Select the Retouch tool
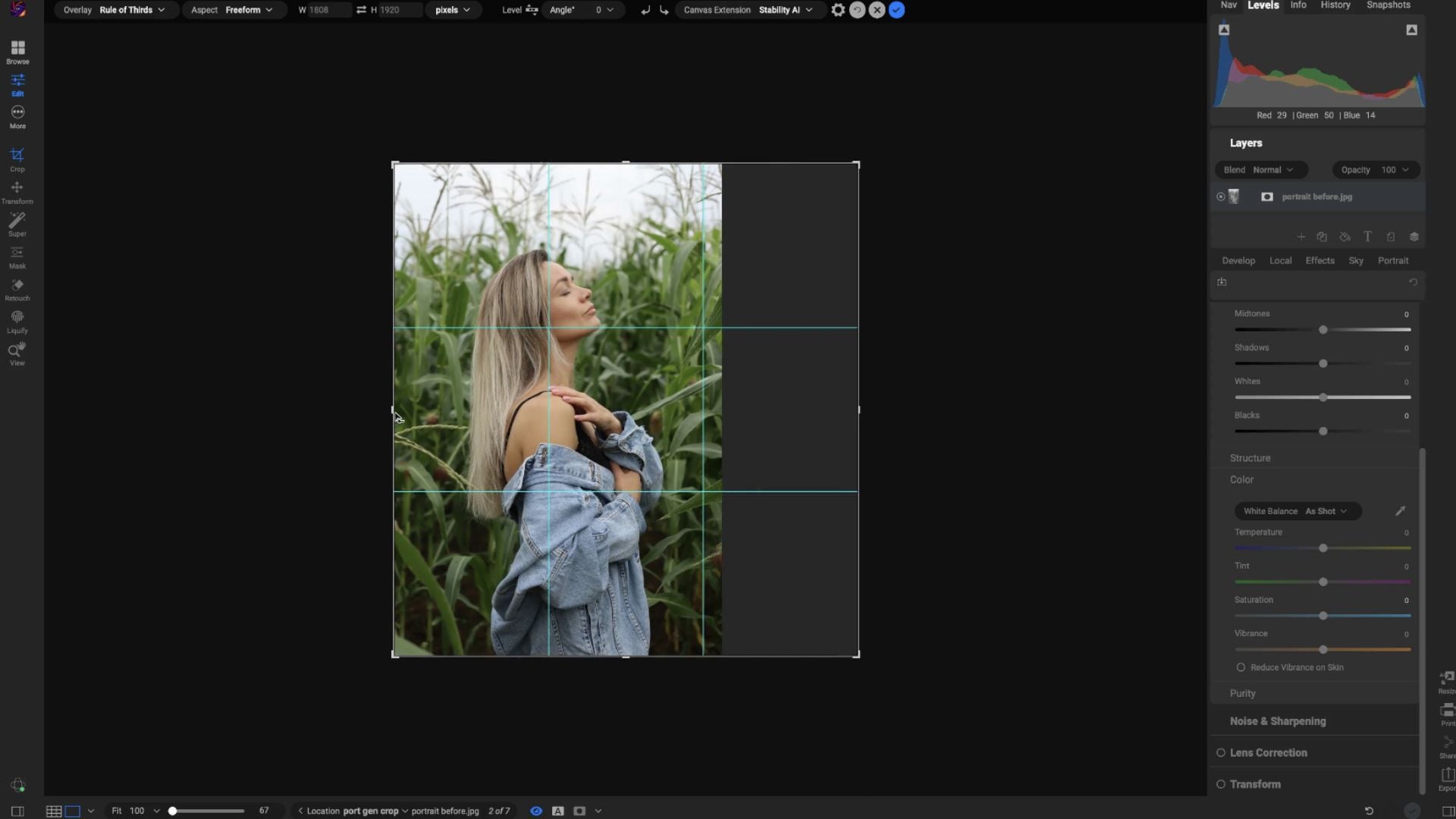This screenshot has width=1456, height=819. tap(17, 289)
